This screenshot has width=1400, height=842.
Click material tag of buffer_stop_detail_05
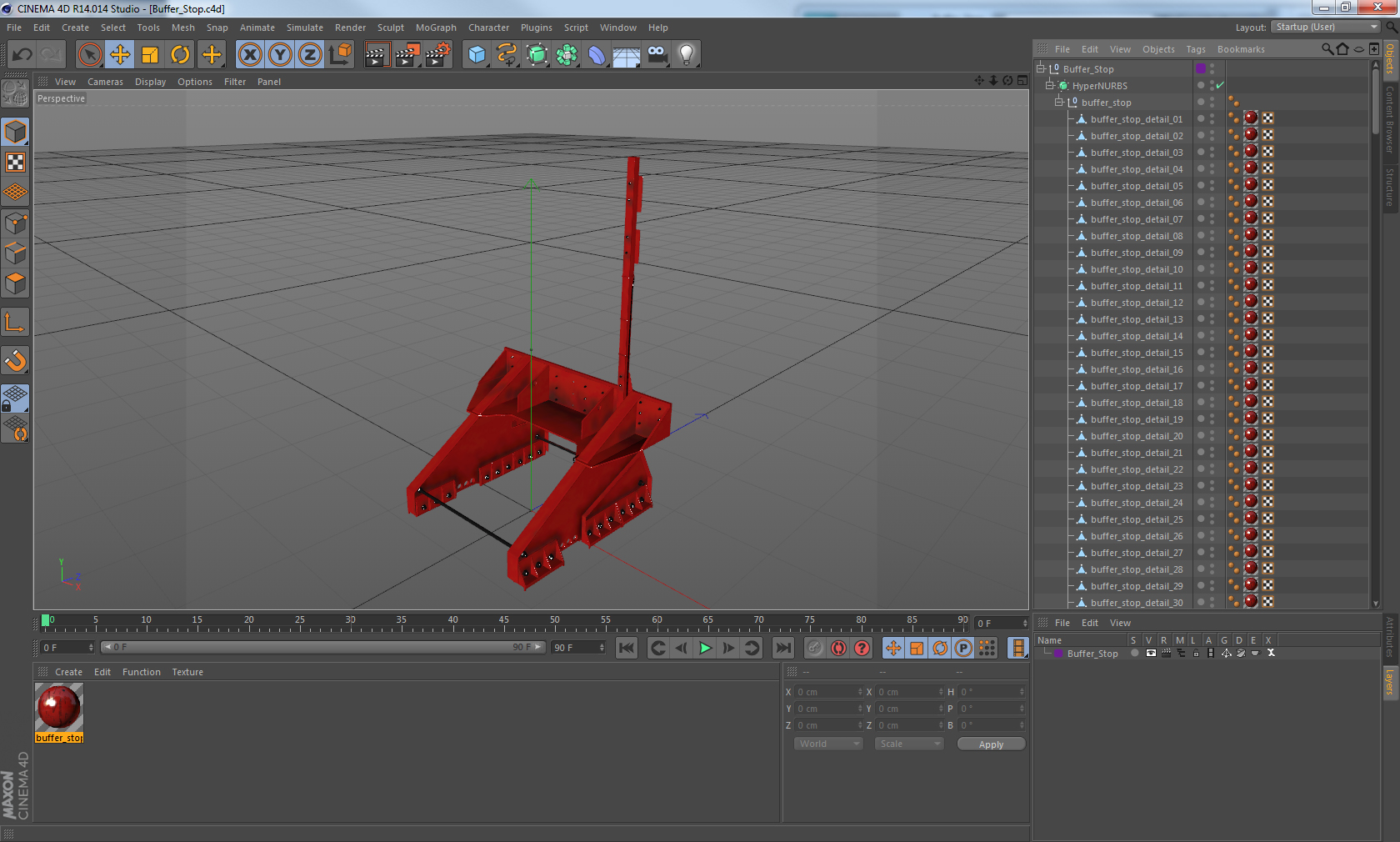[1251, 185]
